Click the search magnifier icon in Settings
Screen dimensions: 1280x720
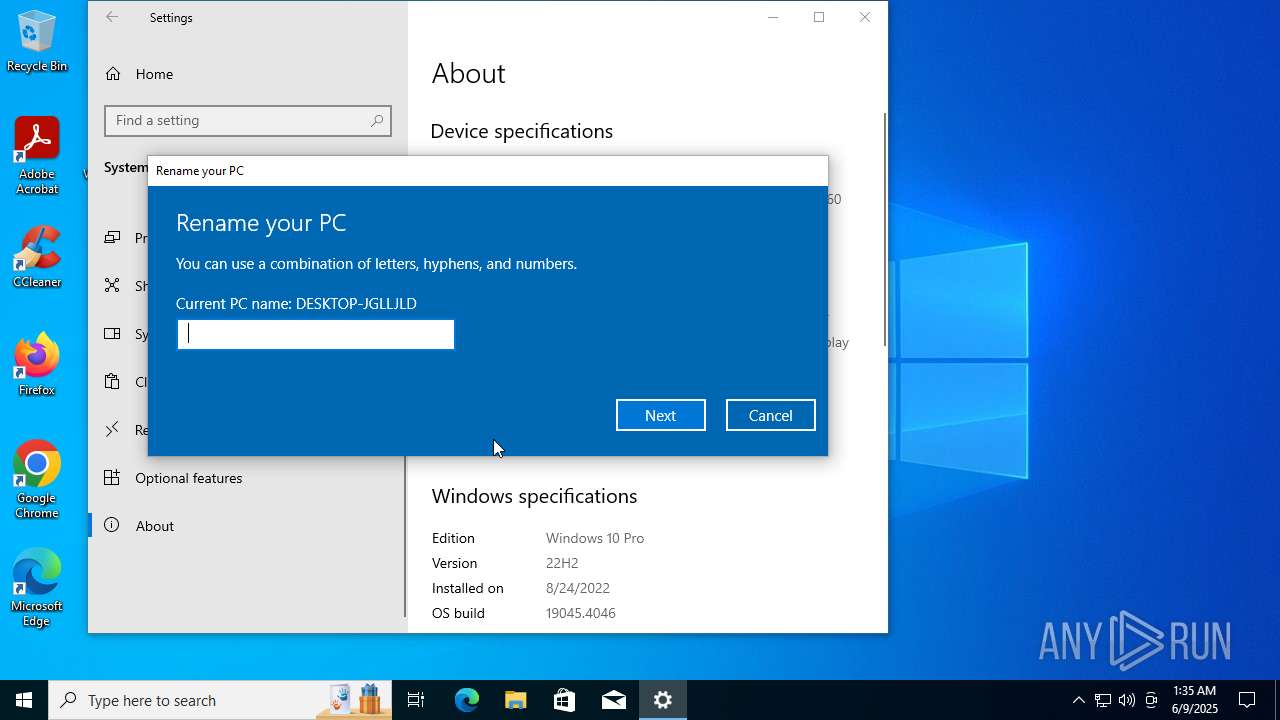[x=377, y=121]
